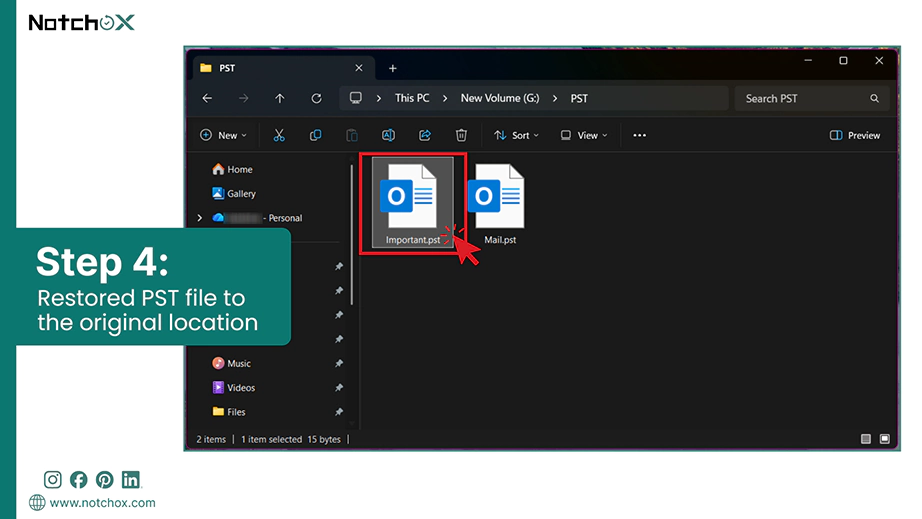Click the Share icon in toolbar
The height and width of the screenshot is (519, 922).
425,135
